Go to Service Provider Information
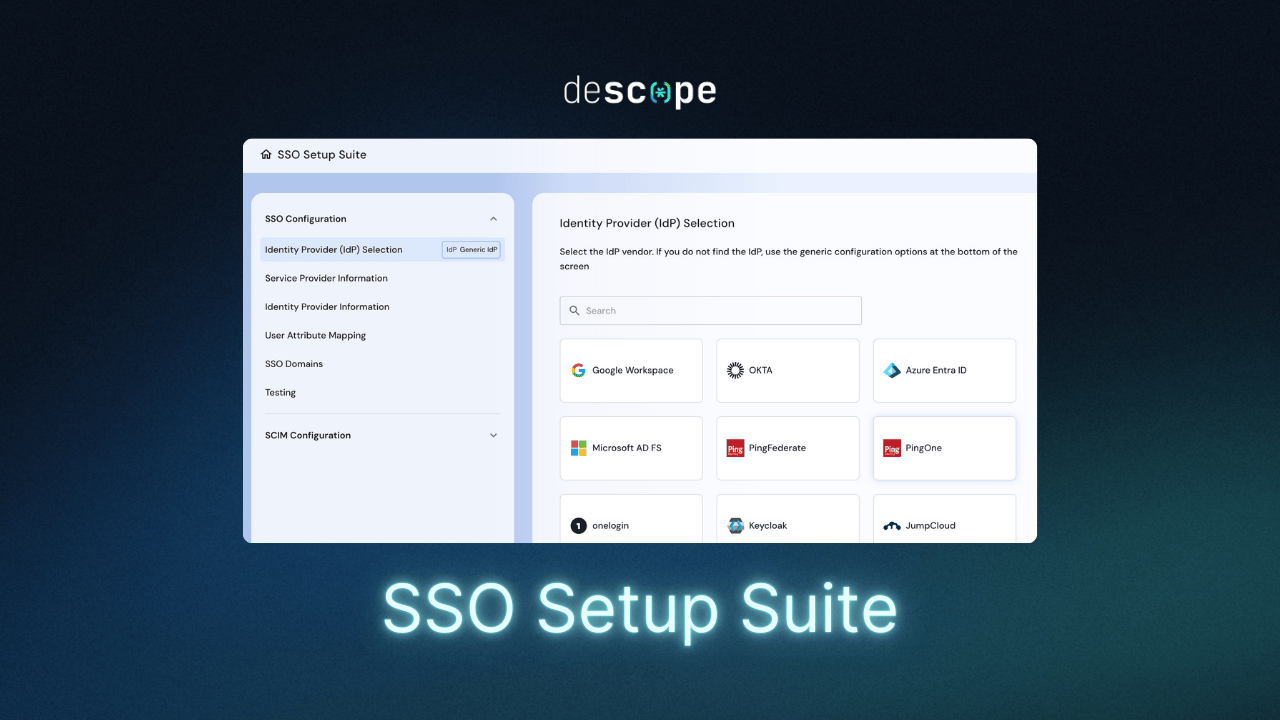Viewport: 1280px width, 720px height. (x=326, y=278)
